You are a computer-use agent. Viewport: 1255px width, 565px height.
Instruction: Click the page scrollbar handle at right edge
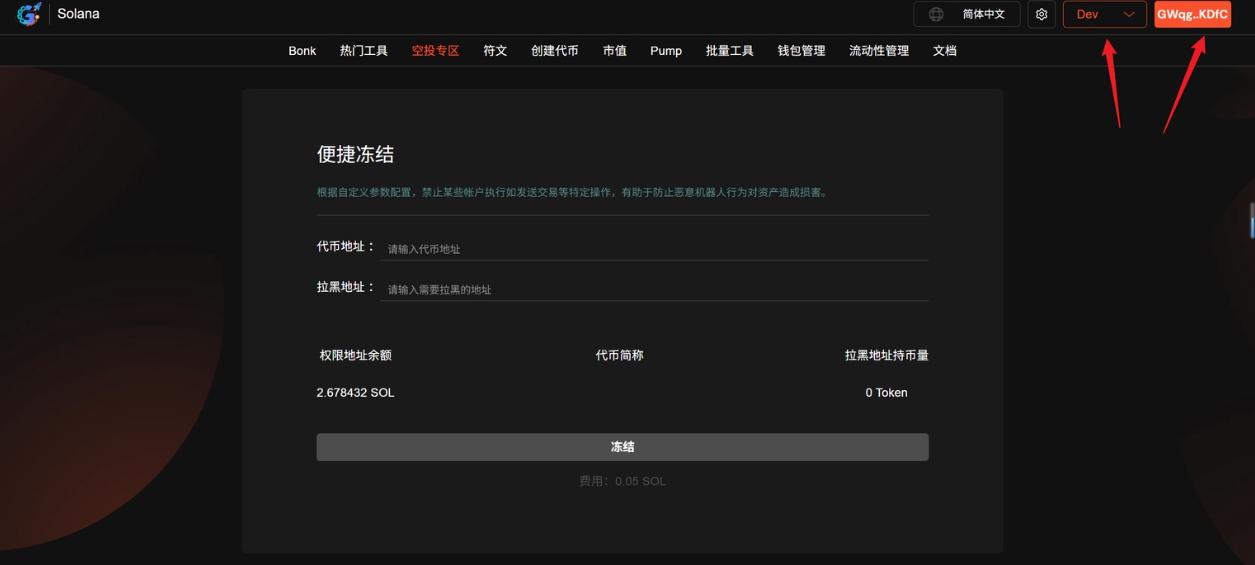[x=1252, y=220]
